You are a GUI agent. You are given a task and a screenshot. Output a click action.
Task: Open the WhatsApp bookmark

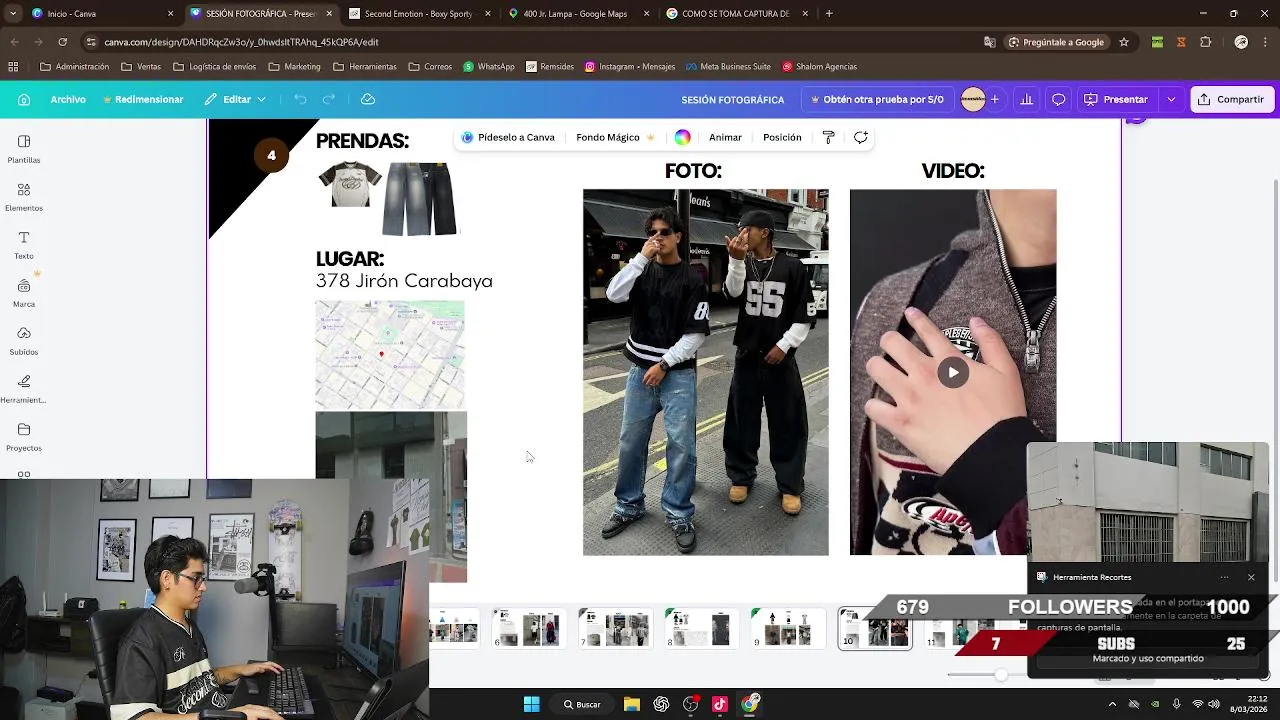pyautogui.click(x=489, y=67)
